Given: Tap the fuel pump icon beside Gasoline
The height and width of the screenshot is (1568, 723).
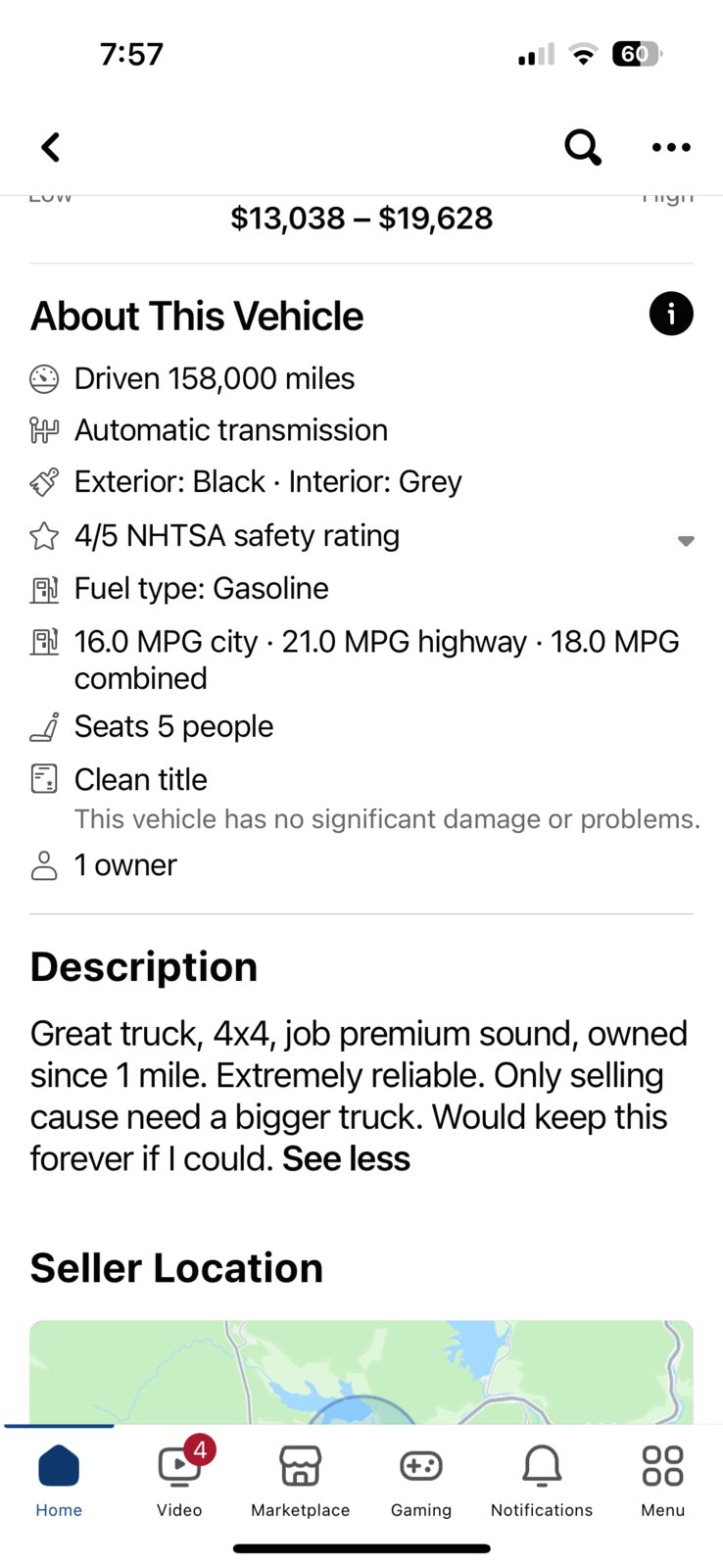Looking at the screenshot, I should pos(44,589).
